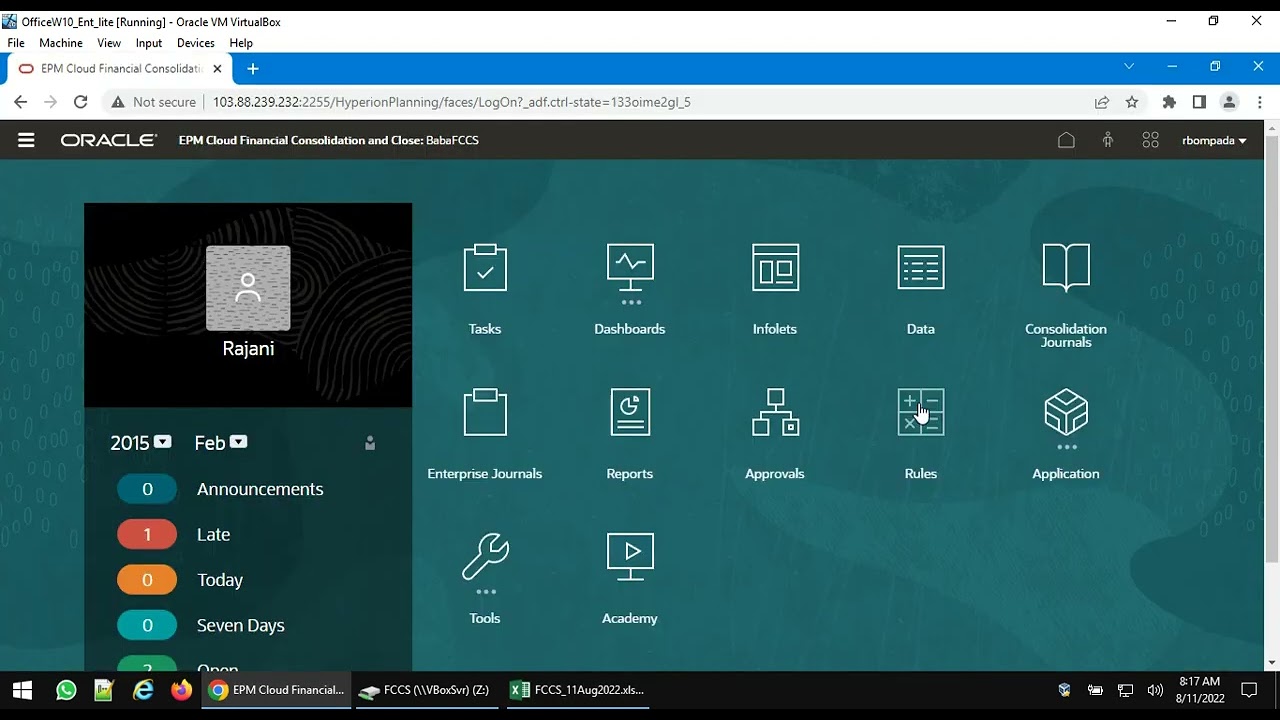
Task: Open Internet Explorer from taskbar
Action: pos(143,690)
